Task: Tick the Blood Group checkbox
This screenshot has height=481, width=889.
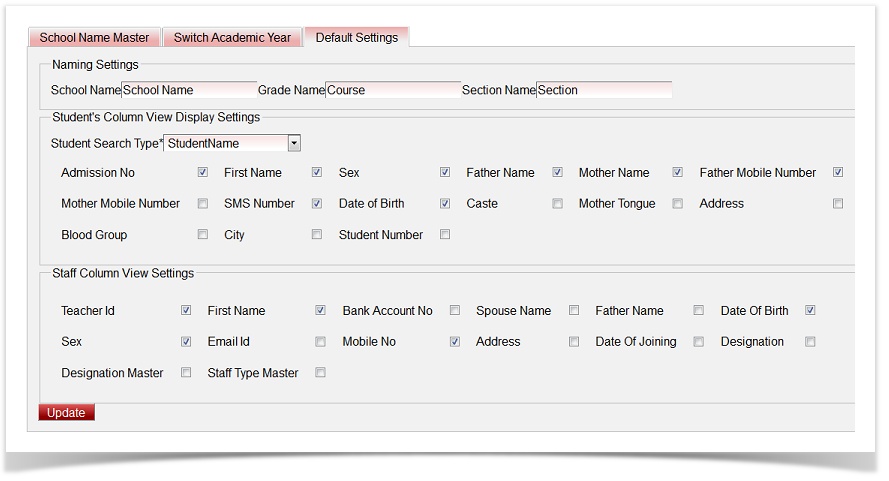Action: tap(203, 235)
